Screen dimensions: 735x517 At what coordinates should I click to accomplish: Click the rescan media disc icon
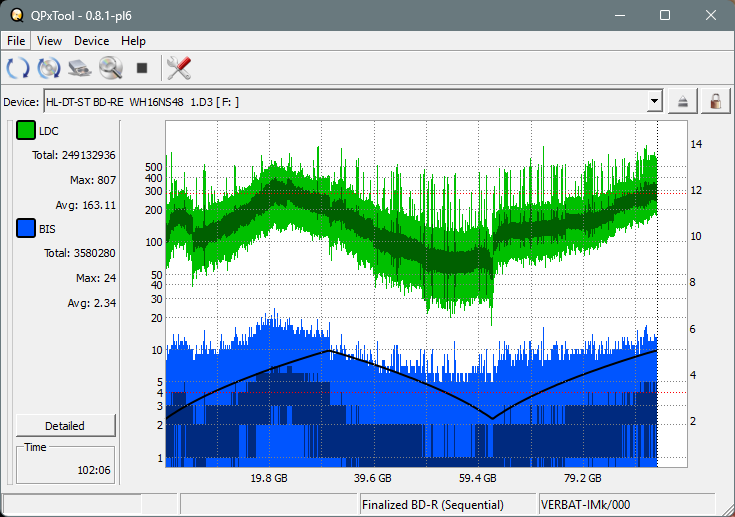(x=49, y=68)
